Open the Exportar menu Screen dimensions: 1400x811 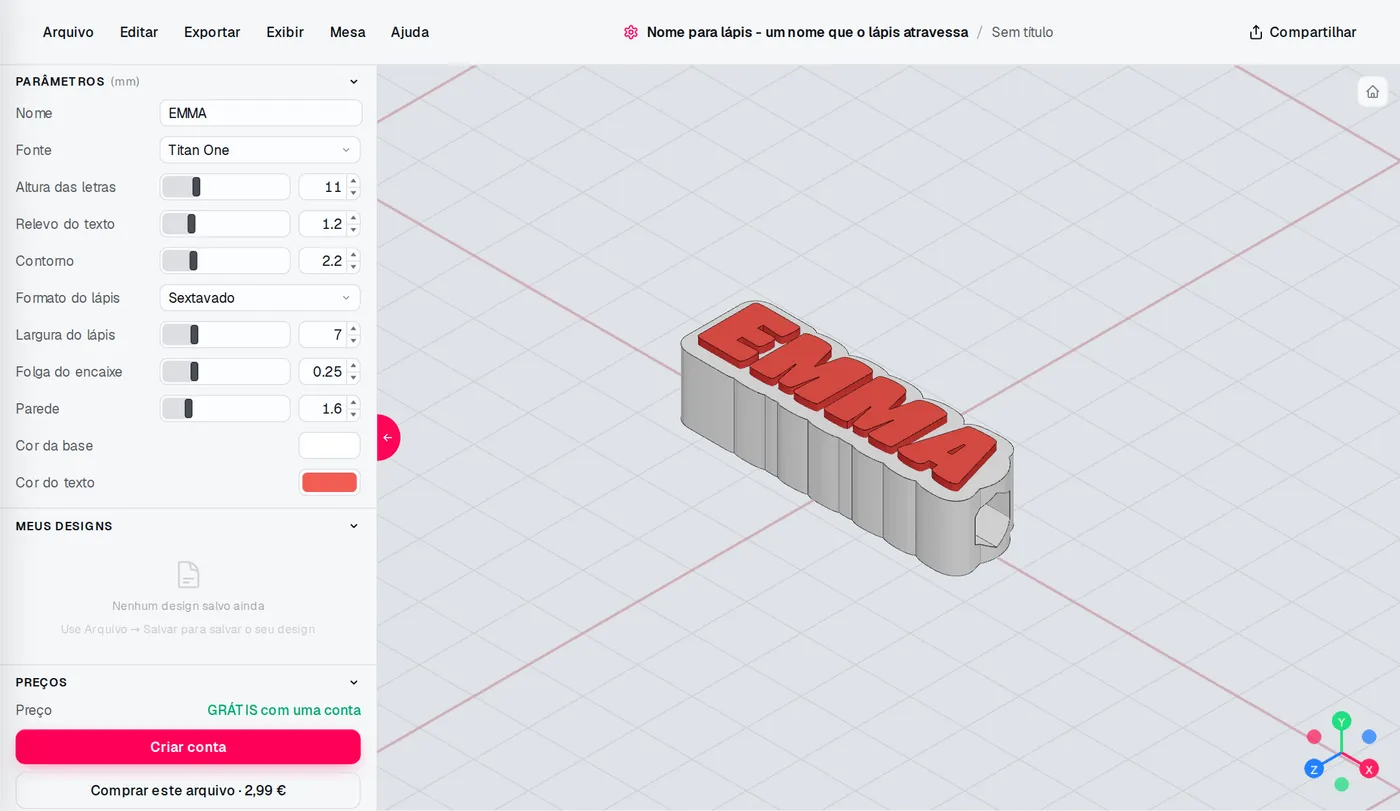click(x=212, y=32)
